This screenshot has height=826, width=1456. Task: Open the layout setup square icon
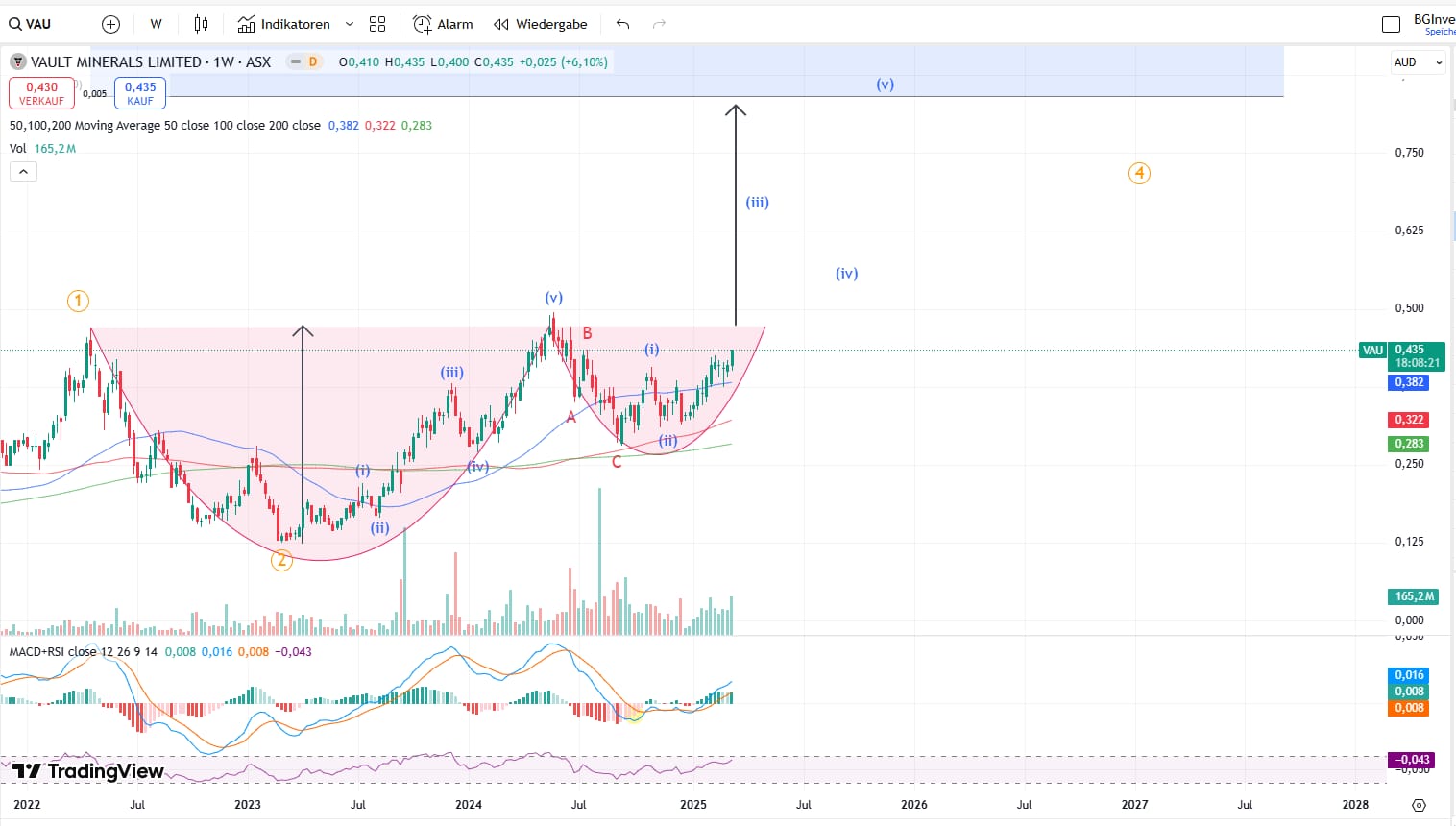(x=1391, y=24)
